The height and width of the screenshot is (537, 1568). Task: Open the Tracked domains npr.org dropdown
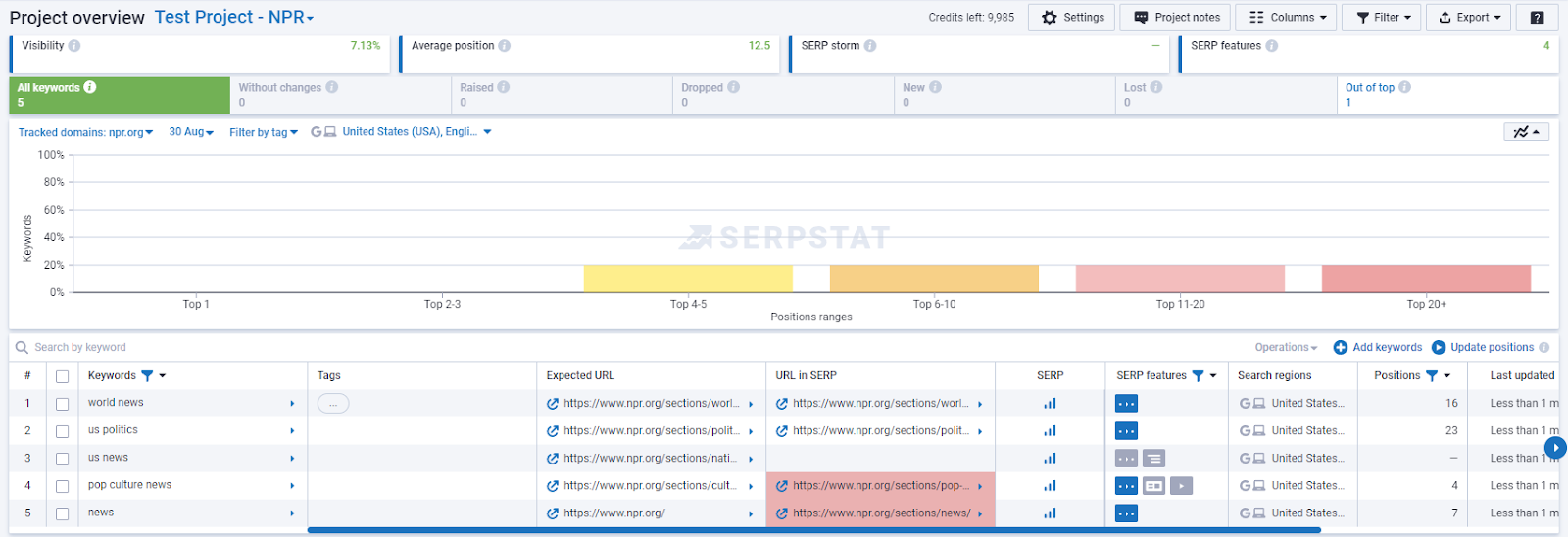click(x=85, y=132)
